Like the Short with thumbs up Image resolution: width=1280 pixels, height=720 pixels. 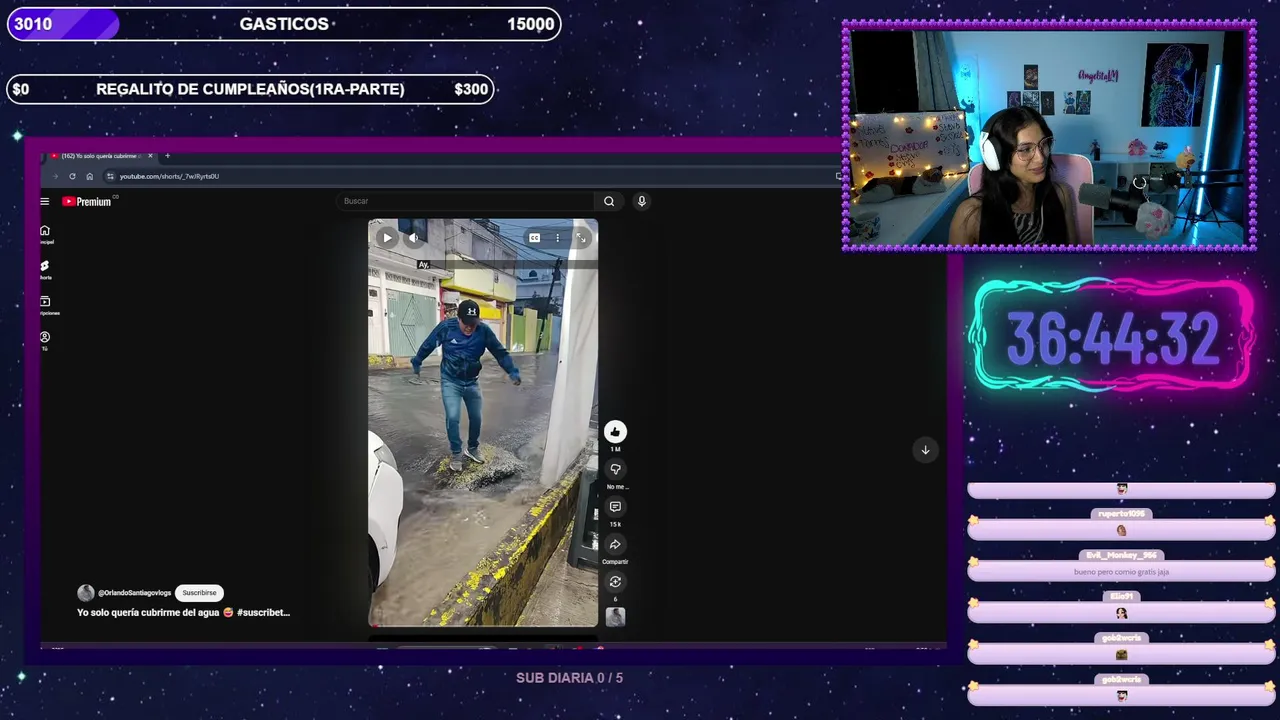[x=615, y=431]
